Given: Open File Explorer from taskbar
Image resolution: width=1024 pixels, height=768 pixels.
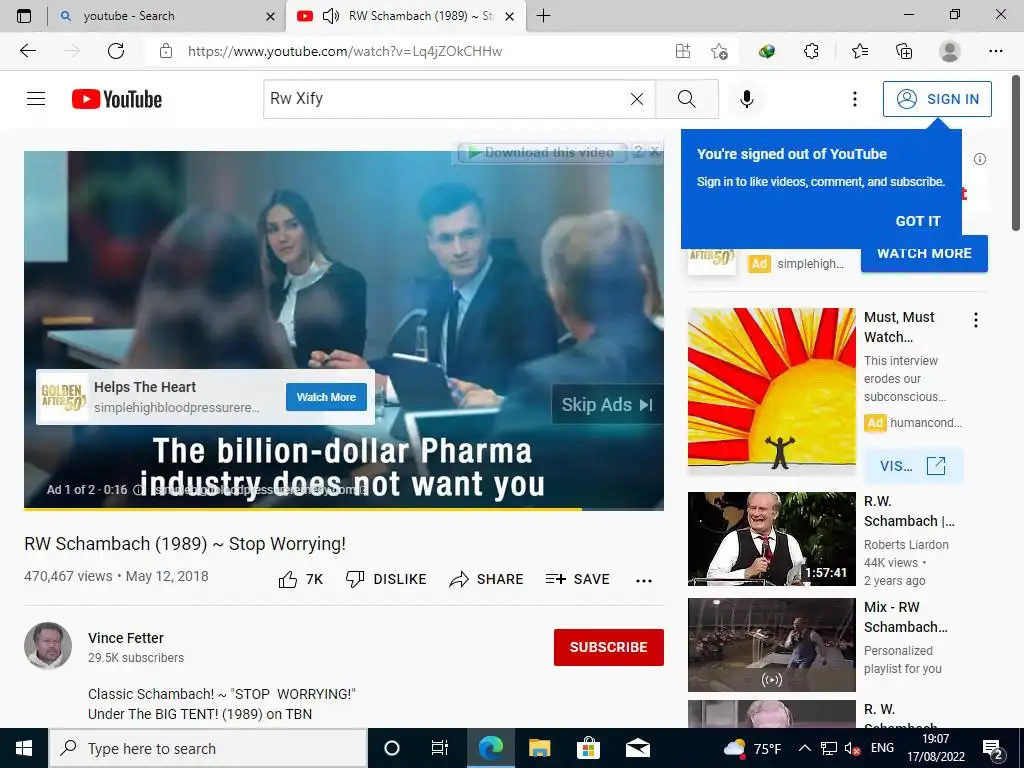Looking at the screenshot, I should click(539, 748).
